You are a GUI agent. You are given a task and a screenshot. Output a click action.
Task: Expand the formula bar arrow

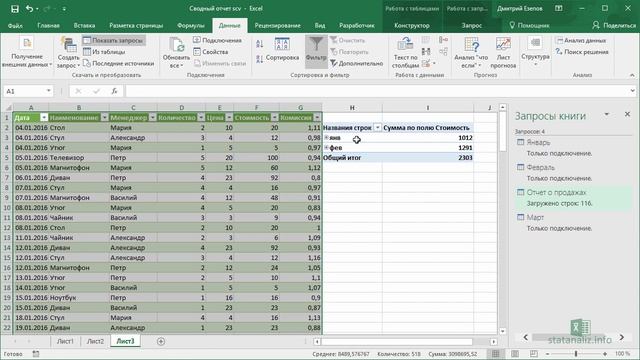pyautogui.click(x=632, y=91)
